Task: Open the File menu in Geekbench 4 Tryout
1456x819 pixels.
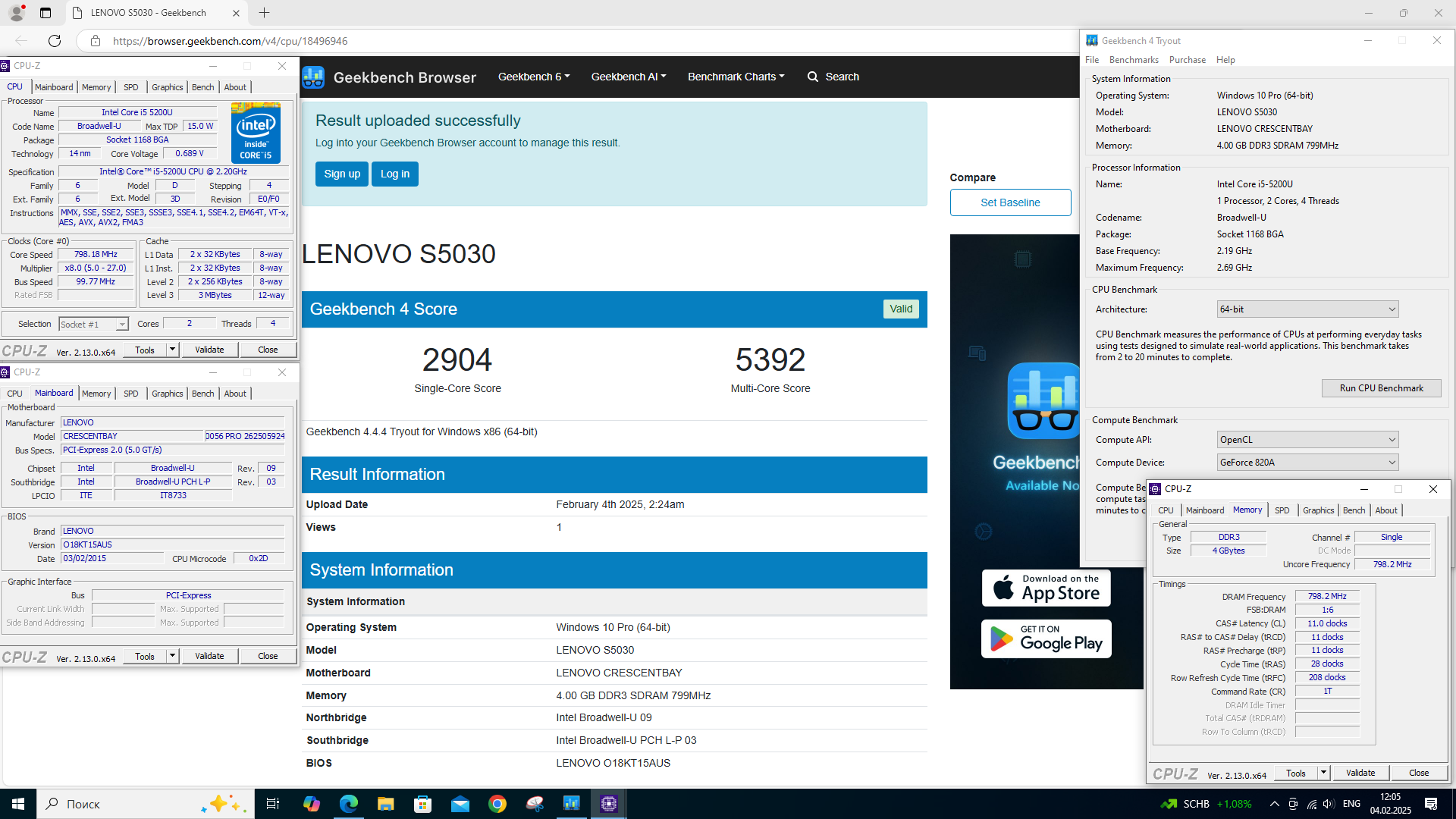Action: [x=1092, y=60]
